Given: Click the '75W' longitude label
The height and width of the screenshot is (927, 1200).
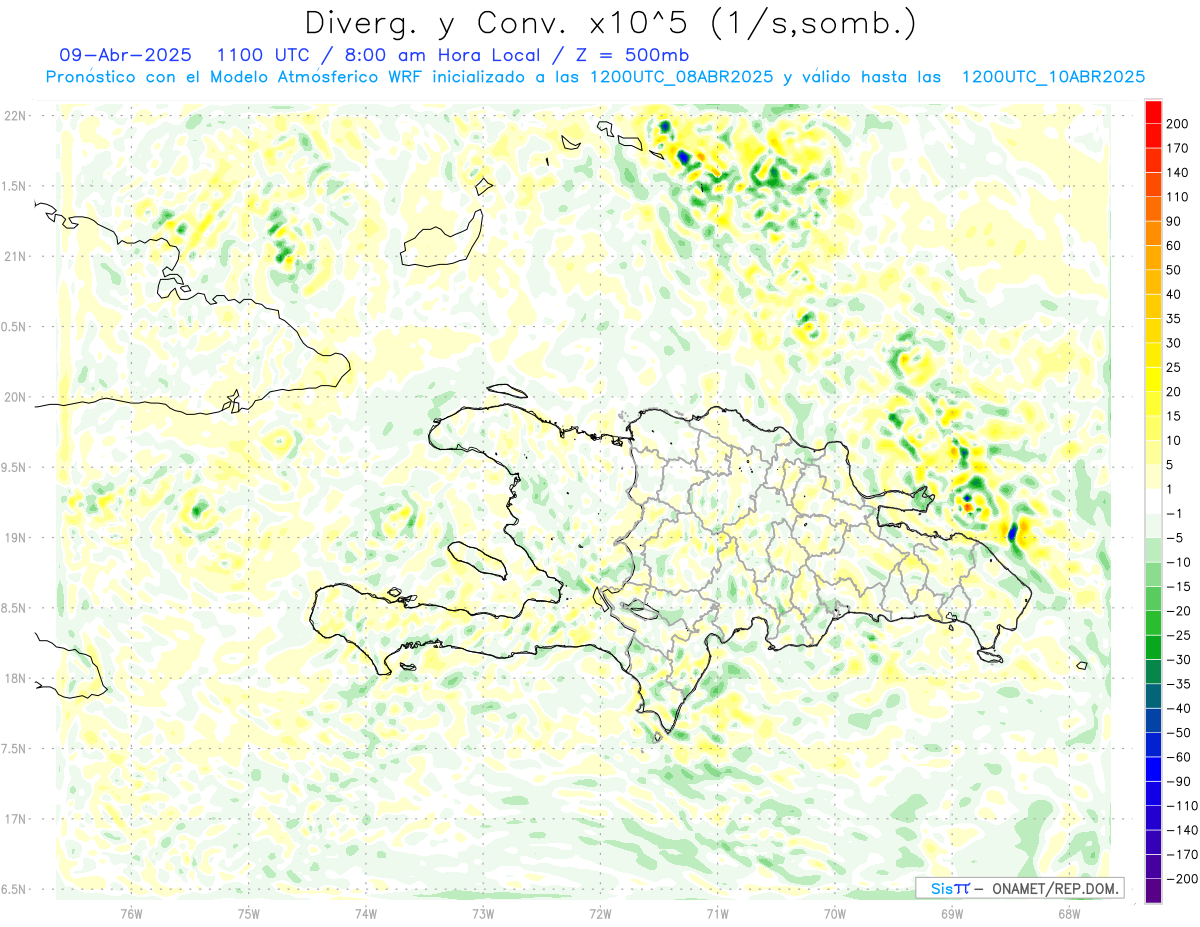Looking at the screenshot, I should click(x=249, y=913).
